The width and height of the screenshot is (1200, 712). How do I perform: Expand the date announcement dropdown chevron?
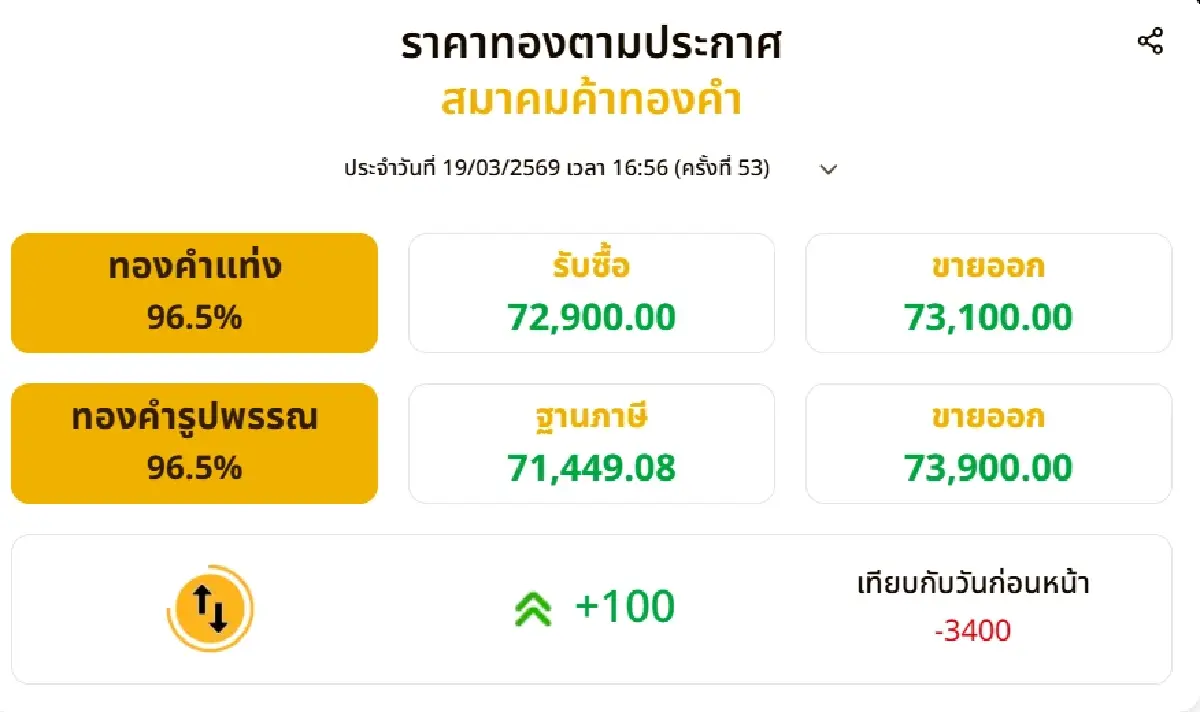[x=828, y=170]
